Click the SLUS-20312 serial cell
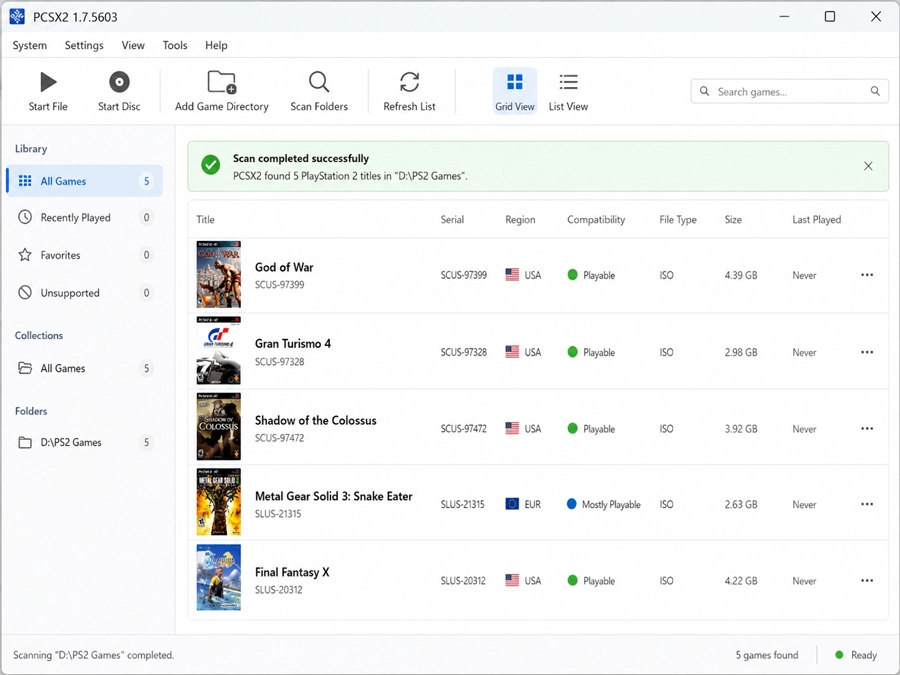Viewport: 900px width, 675px height. (x=463, y=581)
